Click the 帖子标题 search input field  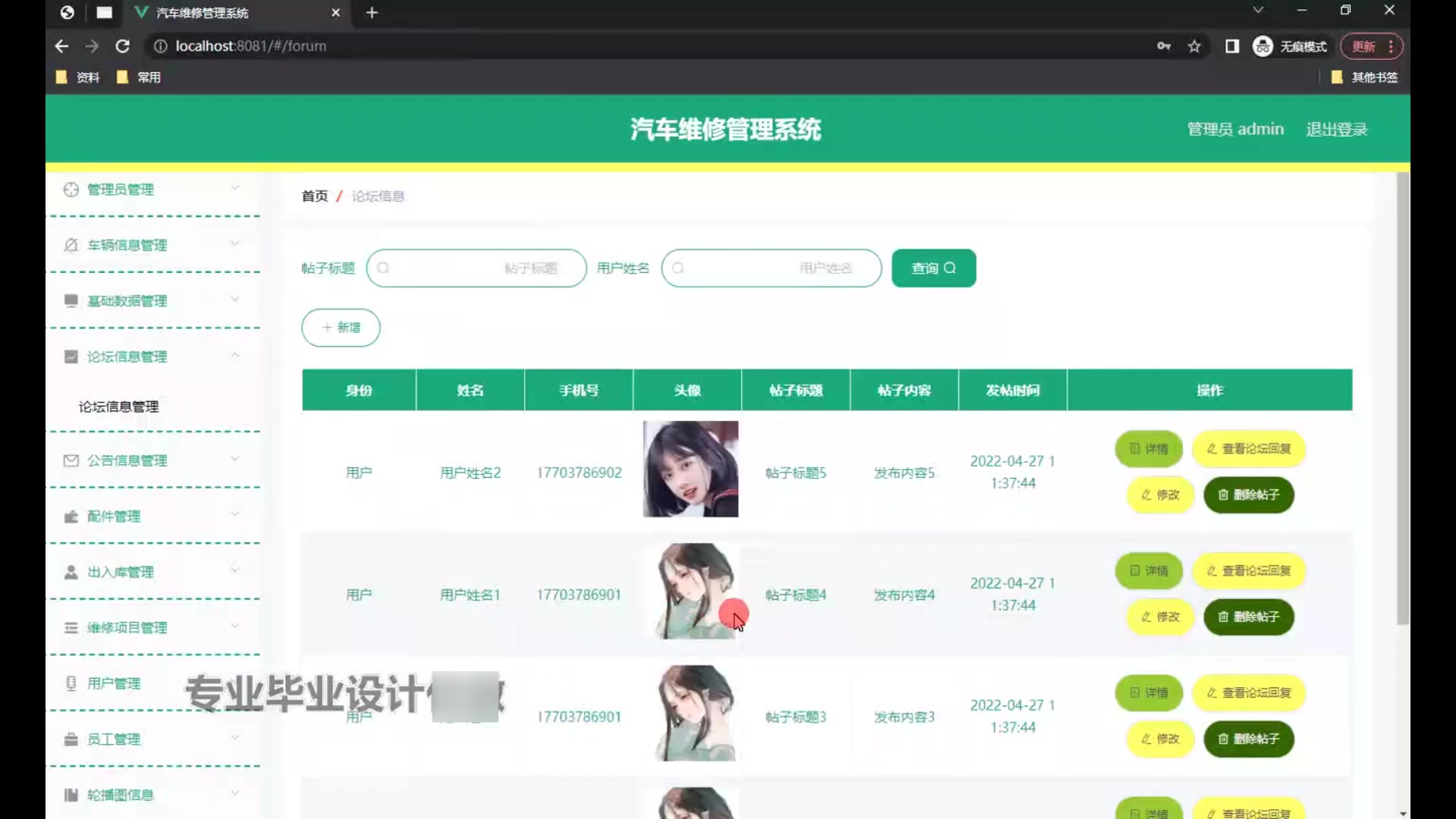click(476, 268)
